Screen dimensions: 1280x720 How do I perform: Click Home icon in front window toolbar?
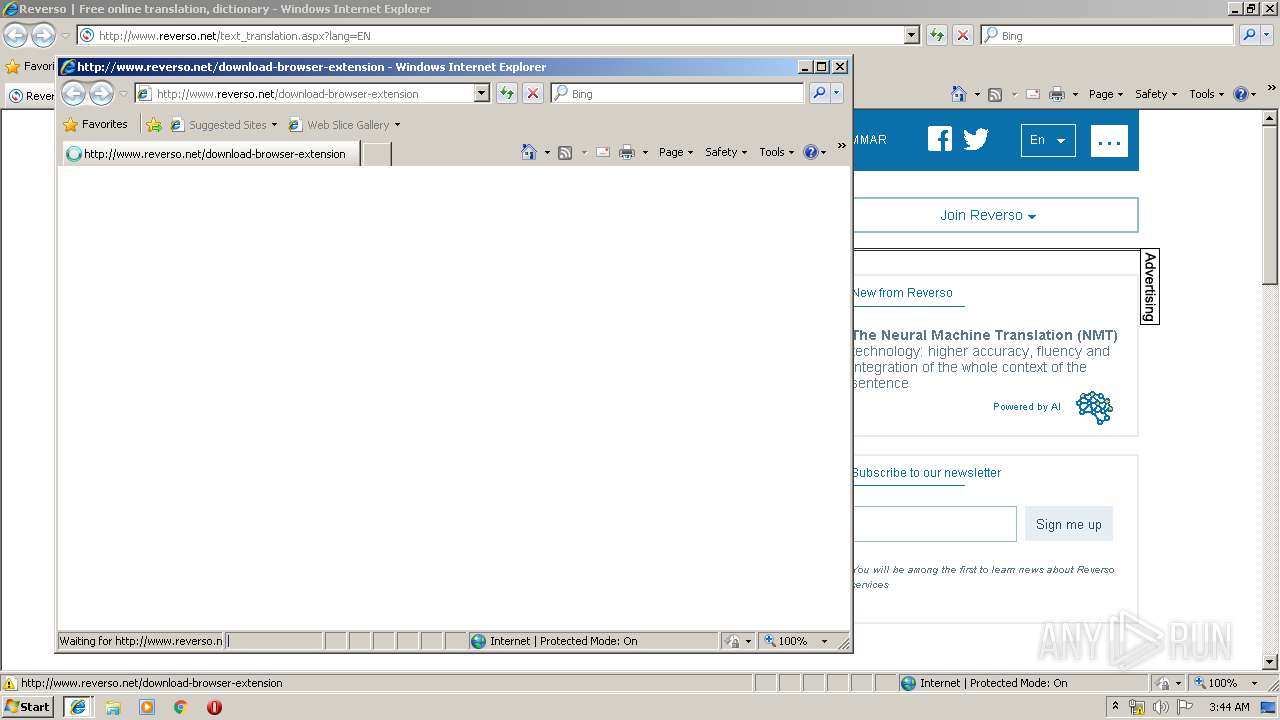coord(529,152)
